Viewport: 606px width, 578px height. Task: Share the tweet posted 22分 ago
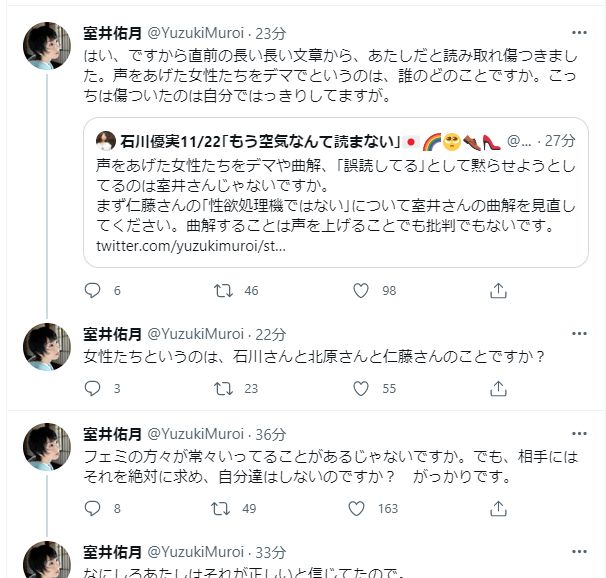coord(497,389)
